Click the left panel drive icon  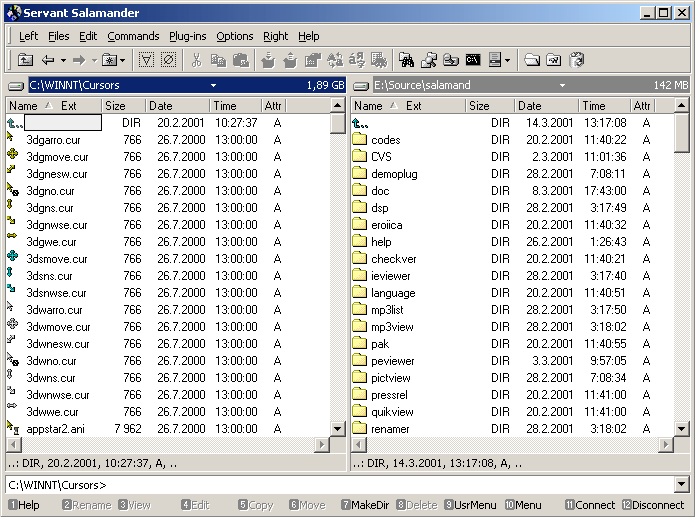[x=15, y=86]
